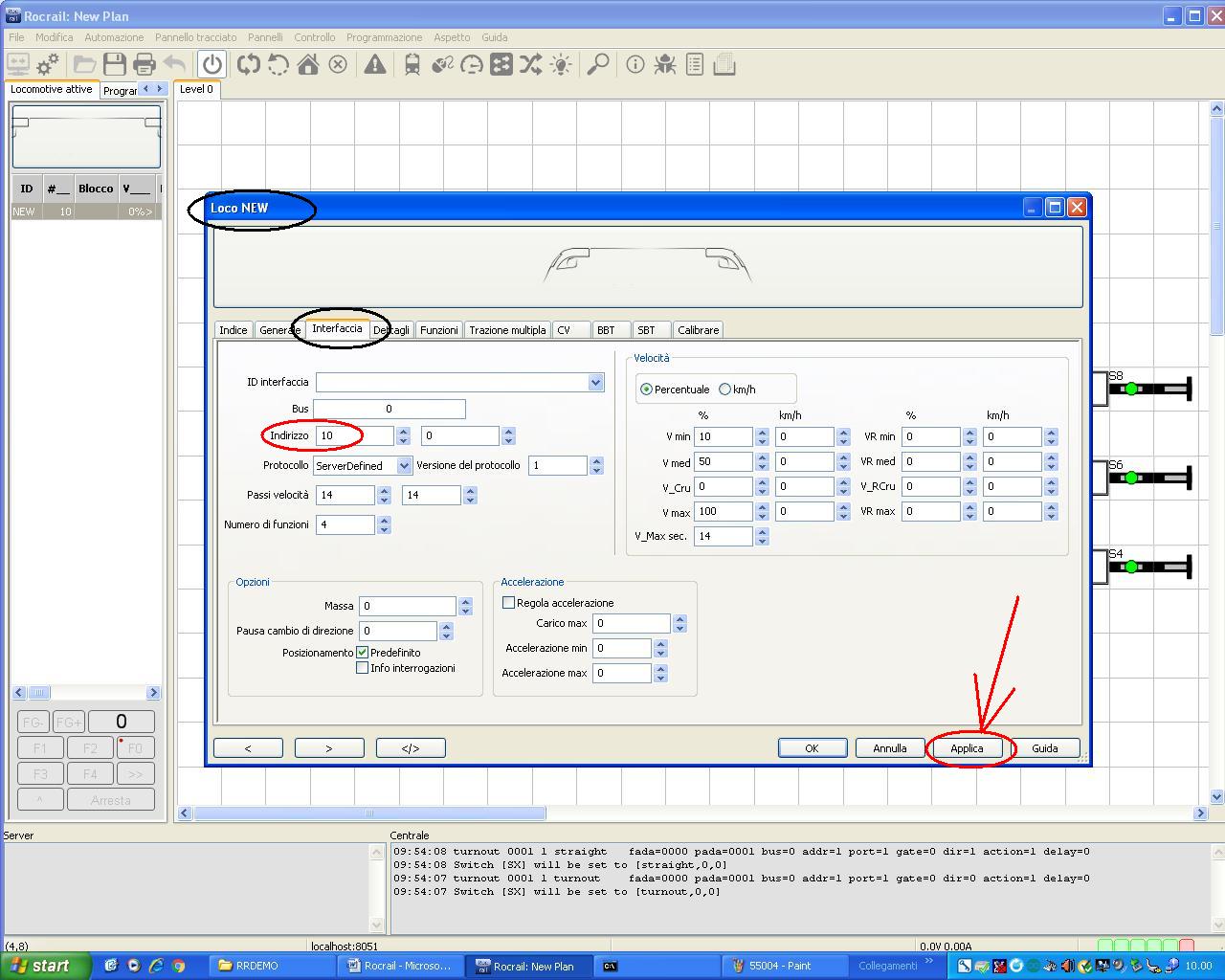This screenshot has height=980, width=1225.
Task: Click the </> button in Loco dialog
Action: tap(411, 748)
